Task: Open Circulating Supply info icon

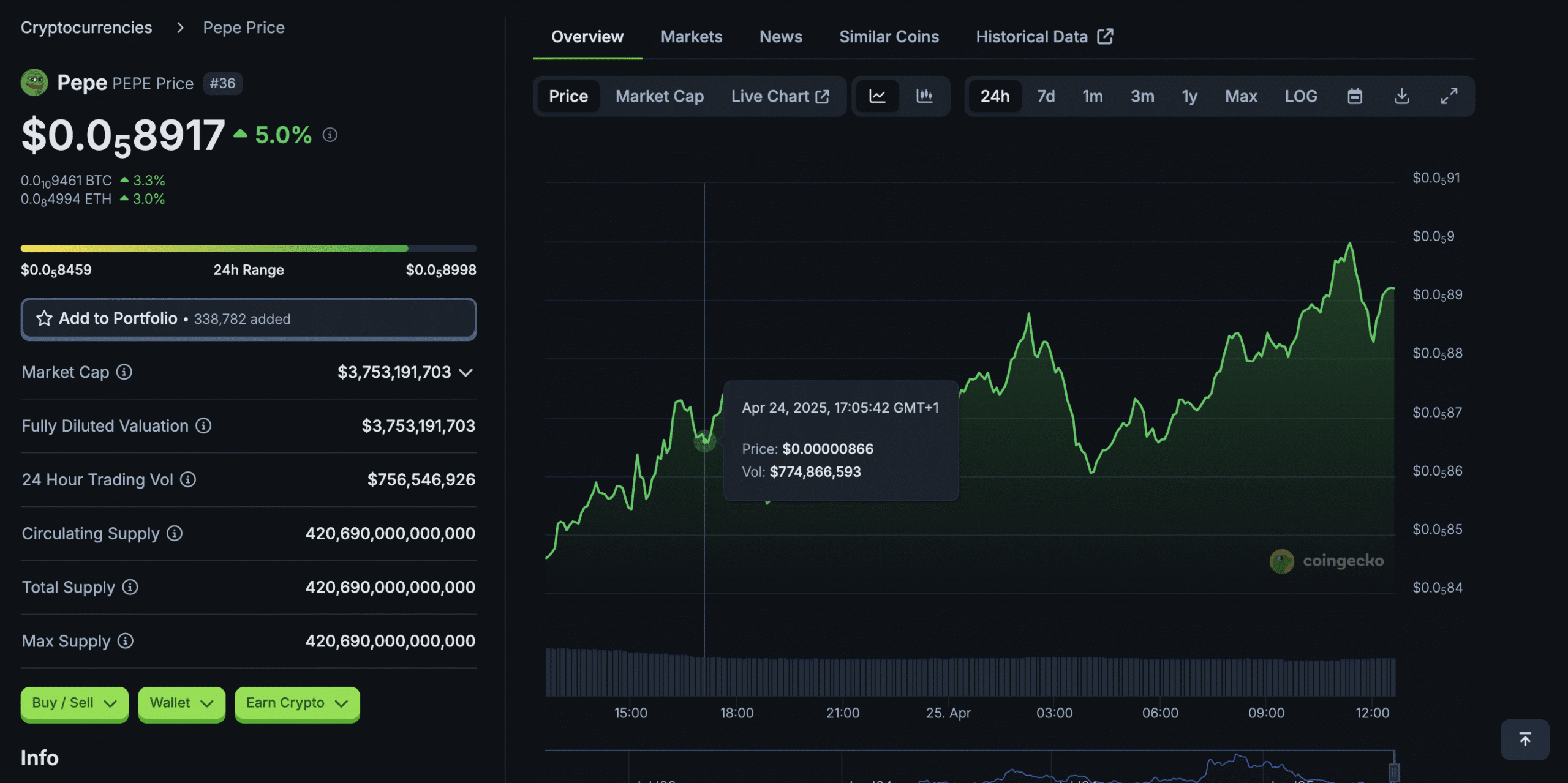Action: pyautogui.click(x=175, y=533)
